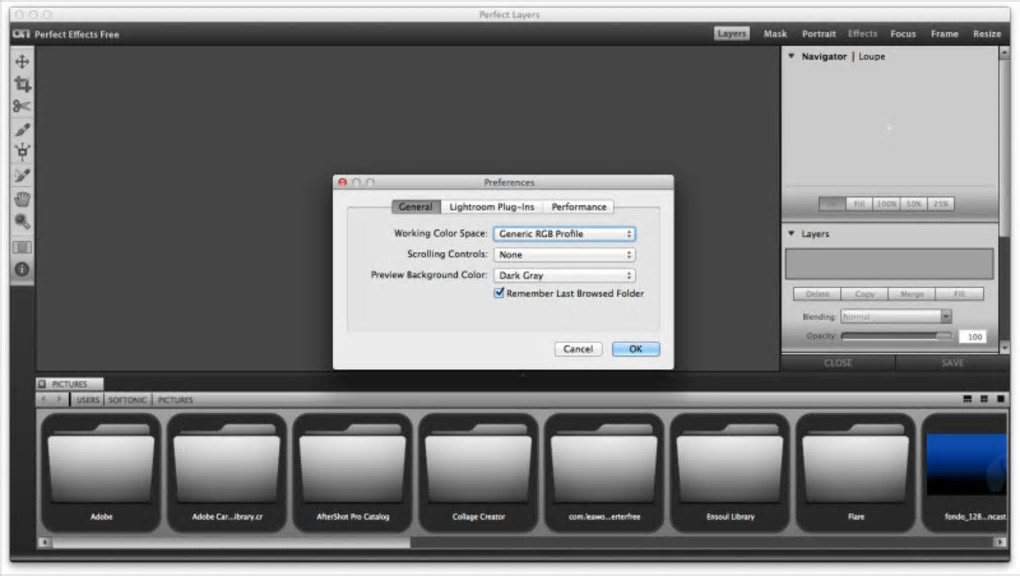Switch to Performance preferences tab

click(578, 206)
